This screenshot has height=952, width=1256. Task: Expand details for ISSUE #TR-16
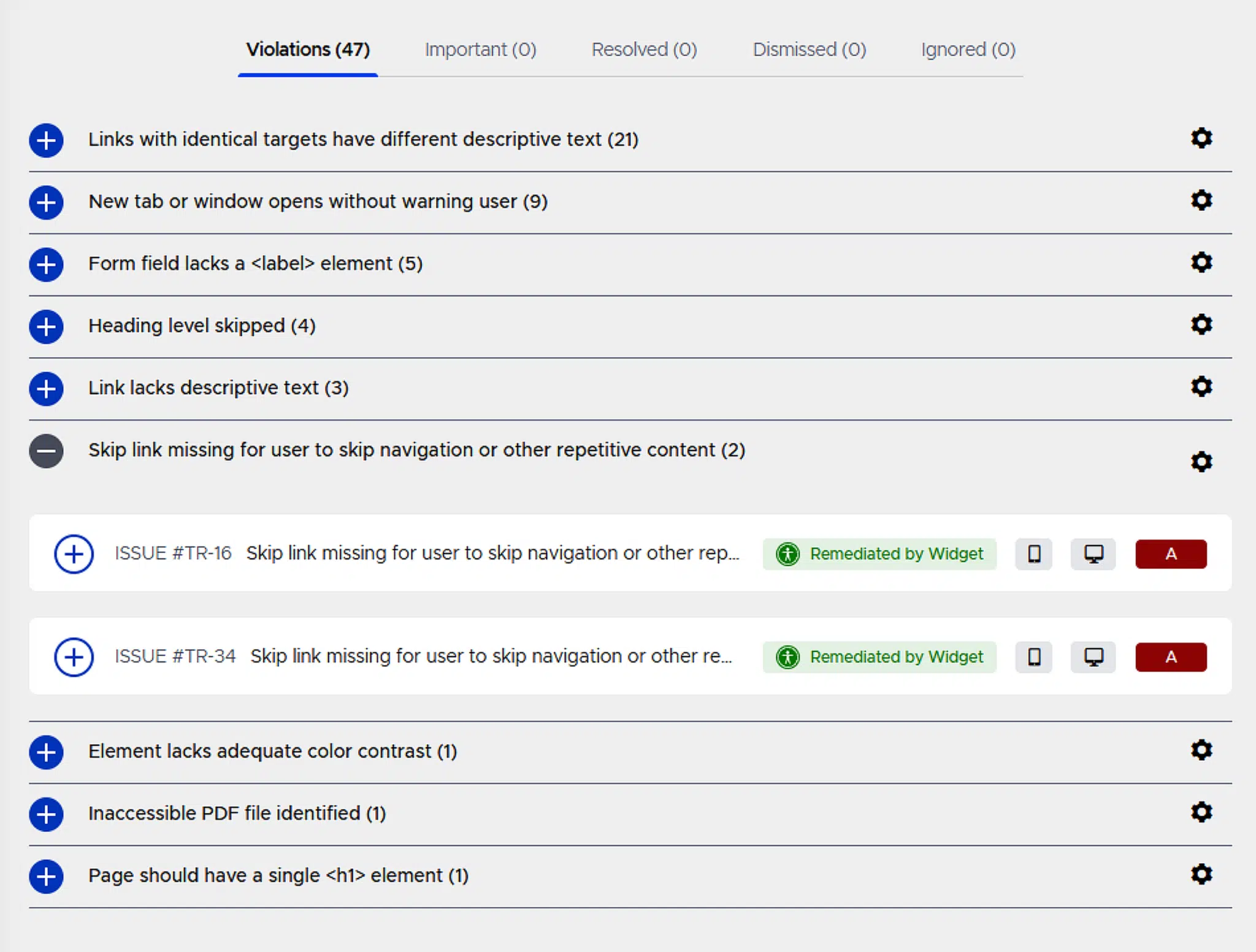pyautogui.click(x=73, y=554)
